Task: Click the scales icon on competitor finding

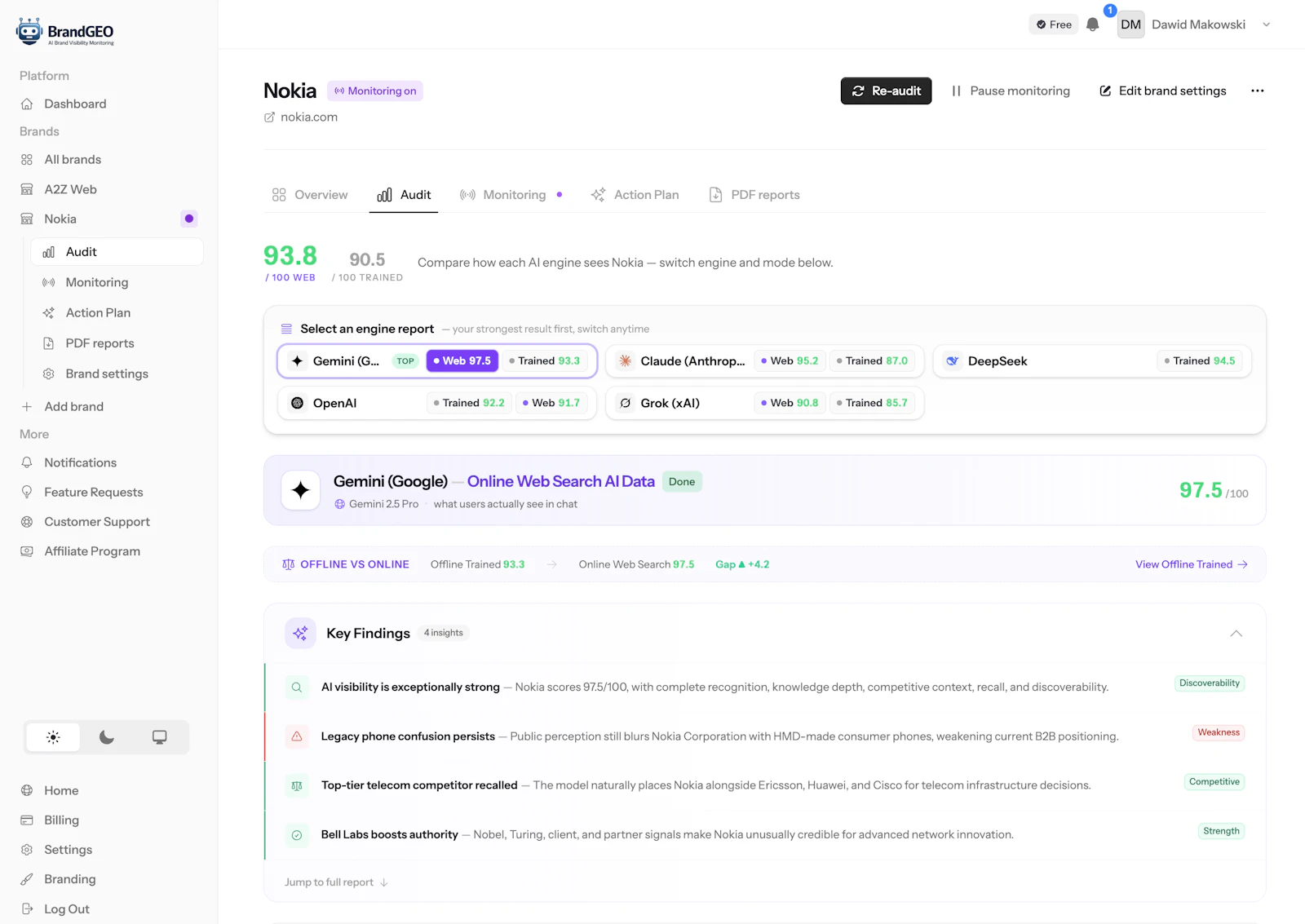Action: pos(297,785)
